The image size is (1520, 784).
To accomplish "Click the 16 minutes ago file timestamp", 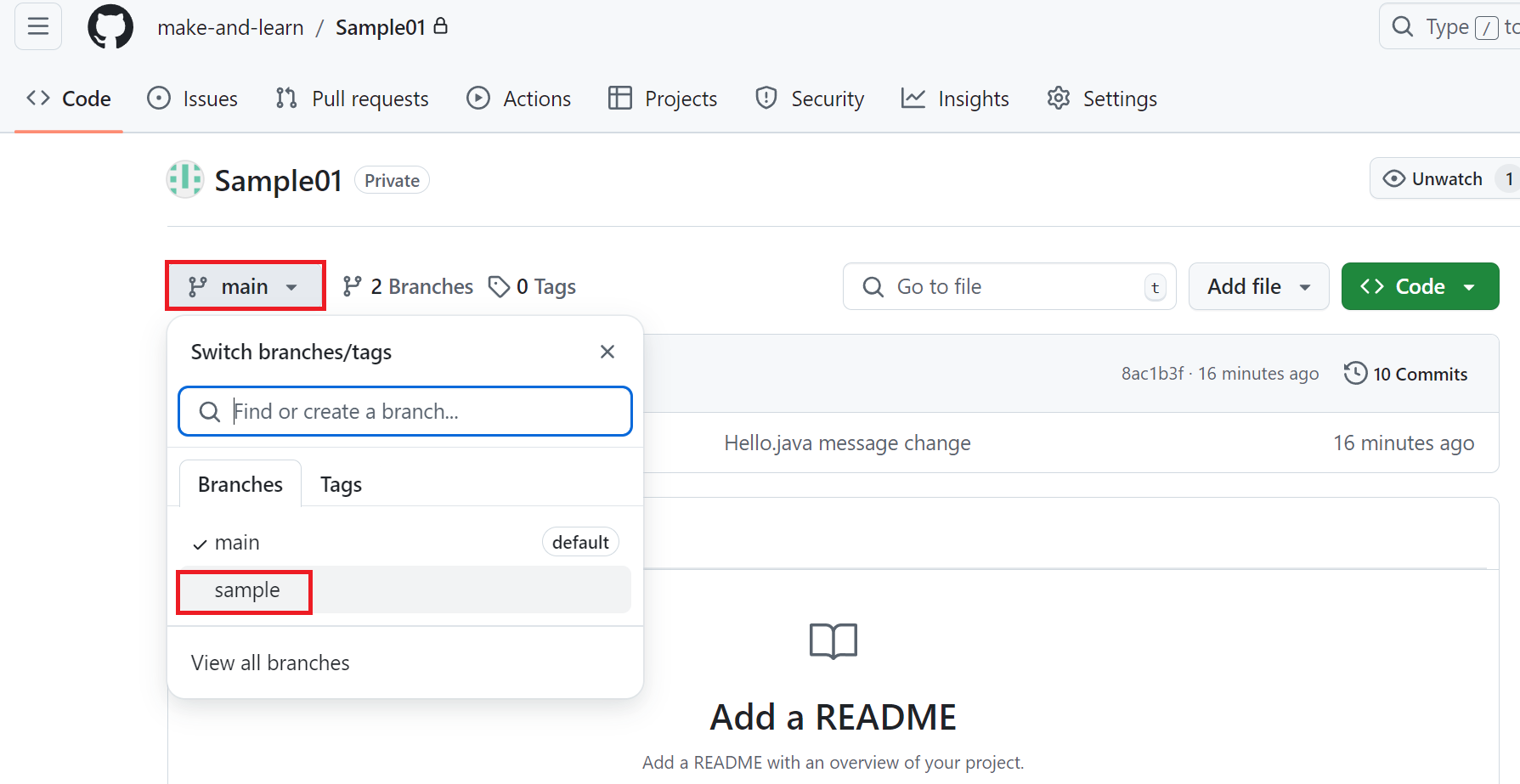I will tap(1404, 443).
